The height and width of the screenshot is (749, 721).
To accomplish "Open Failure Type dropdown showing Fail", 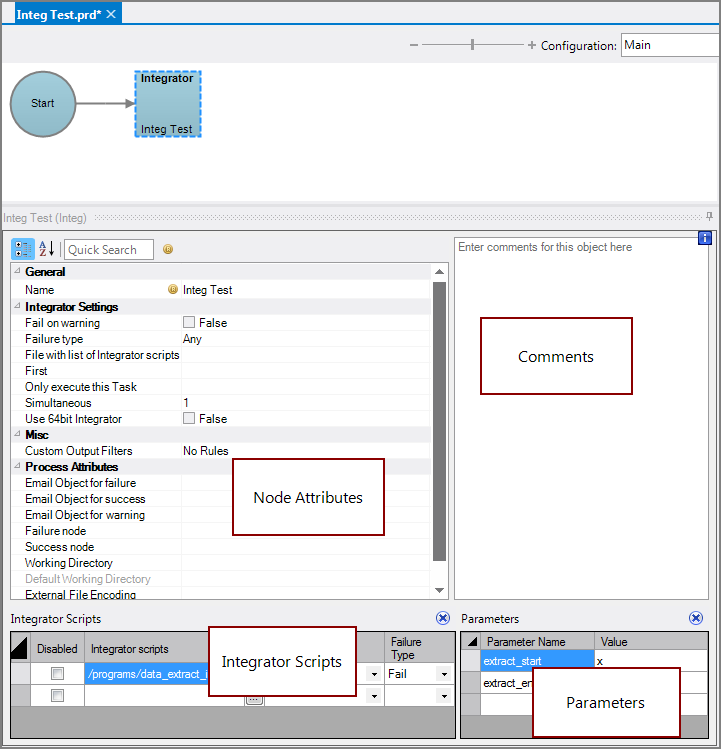I will pos(444,674).
